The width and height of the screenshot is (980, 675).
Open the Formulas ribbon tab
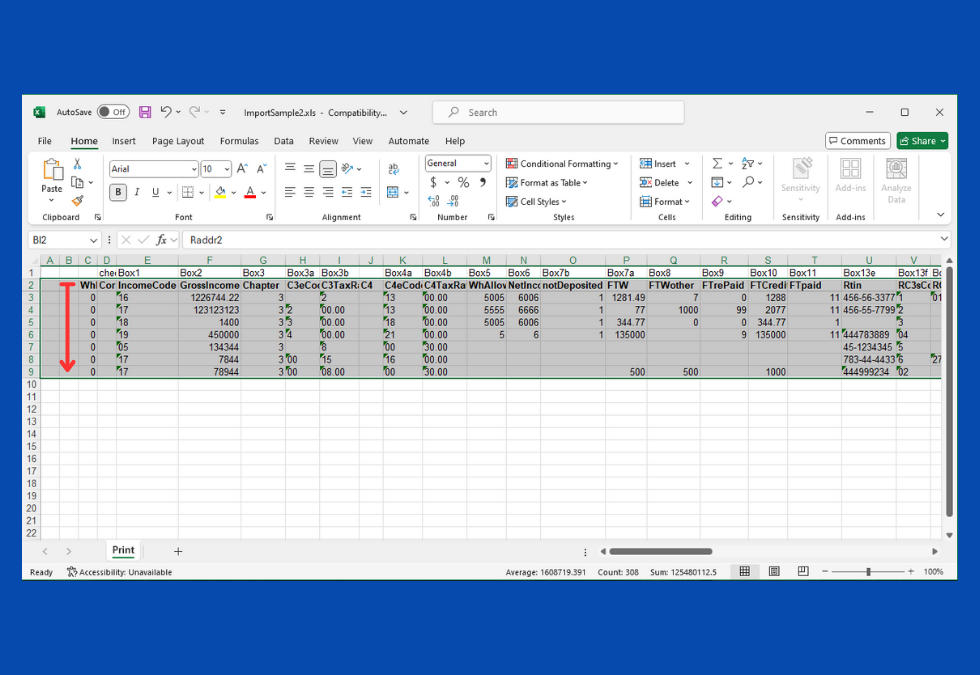pos(239,141)
